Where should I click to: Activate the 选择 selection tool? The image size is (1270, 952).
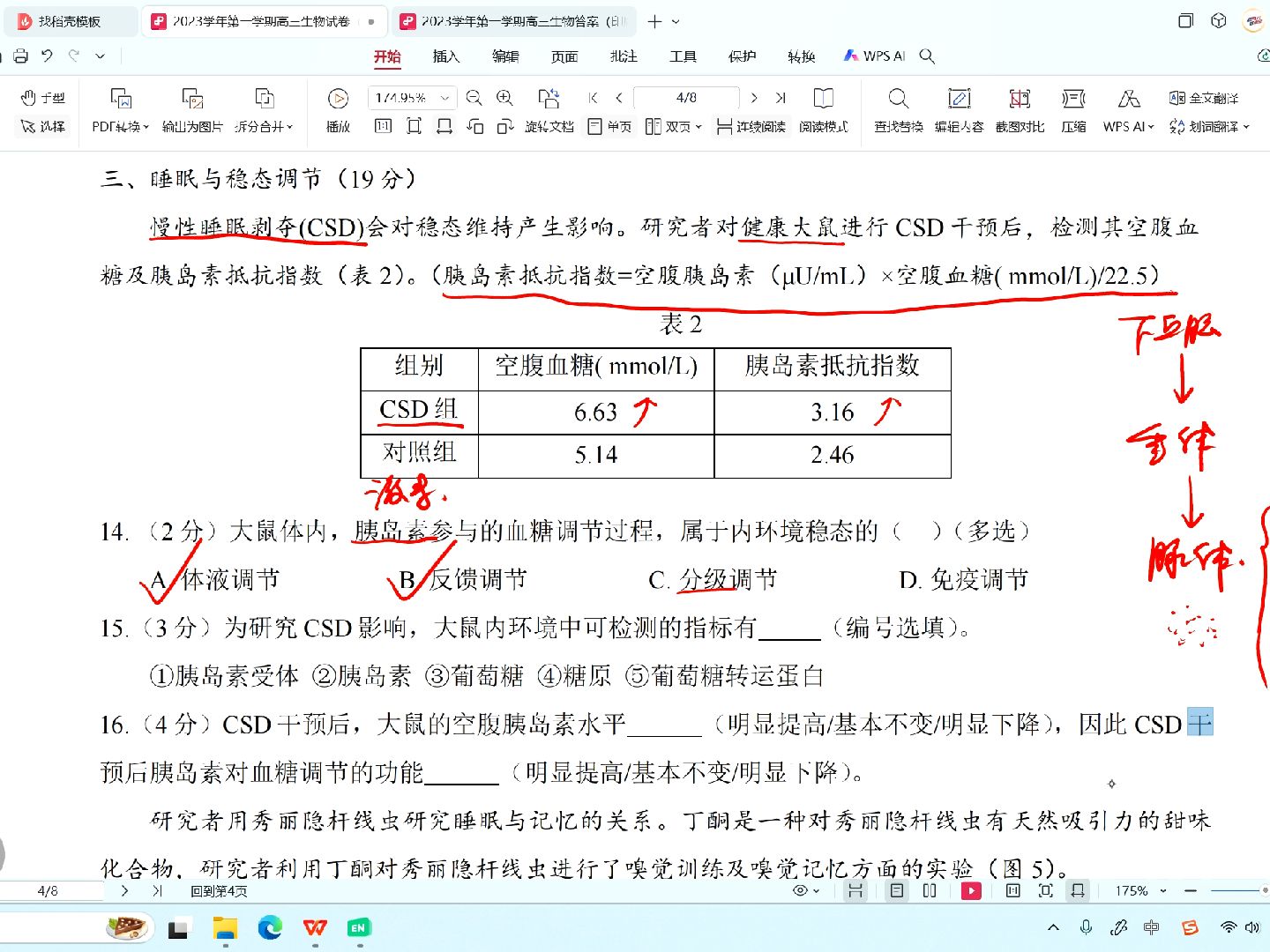[x=42, y=127]
